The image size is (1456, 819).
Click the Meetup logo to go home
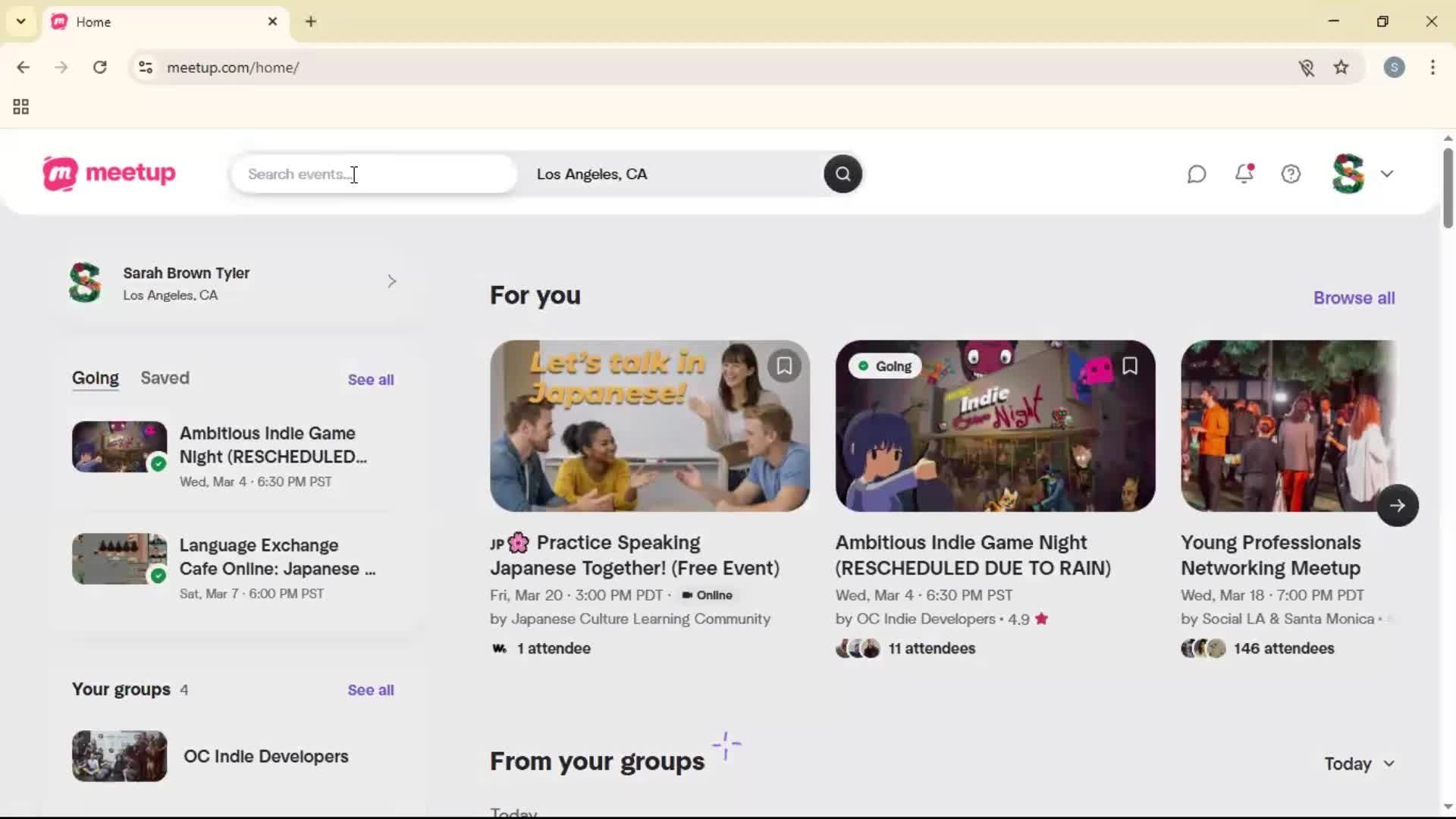pos(108,174)
